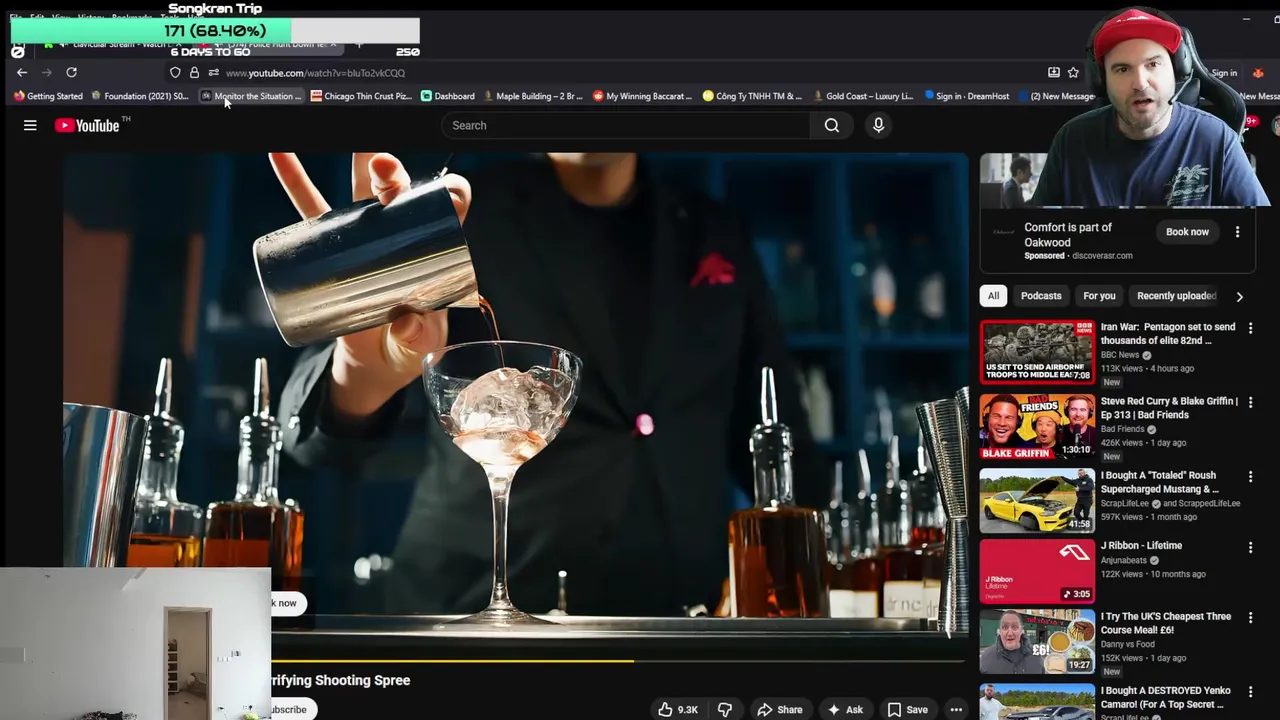The width and height of the screenshot is (1280, 720).
Task: Open the (2) New Message bookmark
Action: pyautogui.click(x=1057, y=96)
